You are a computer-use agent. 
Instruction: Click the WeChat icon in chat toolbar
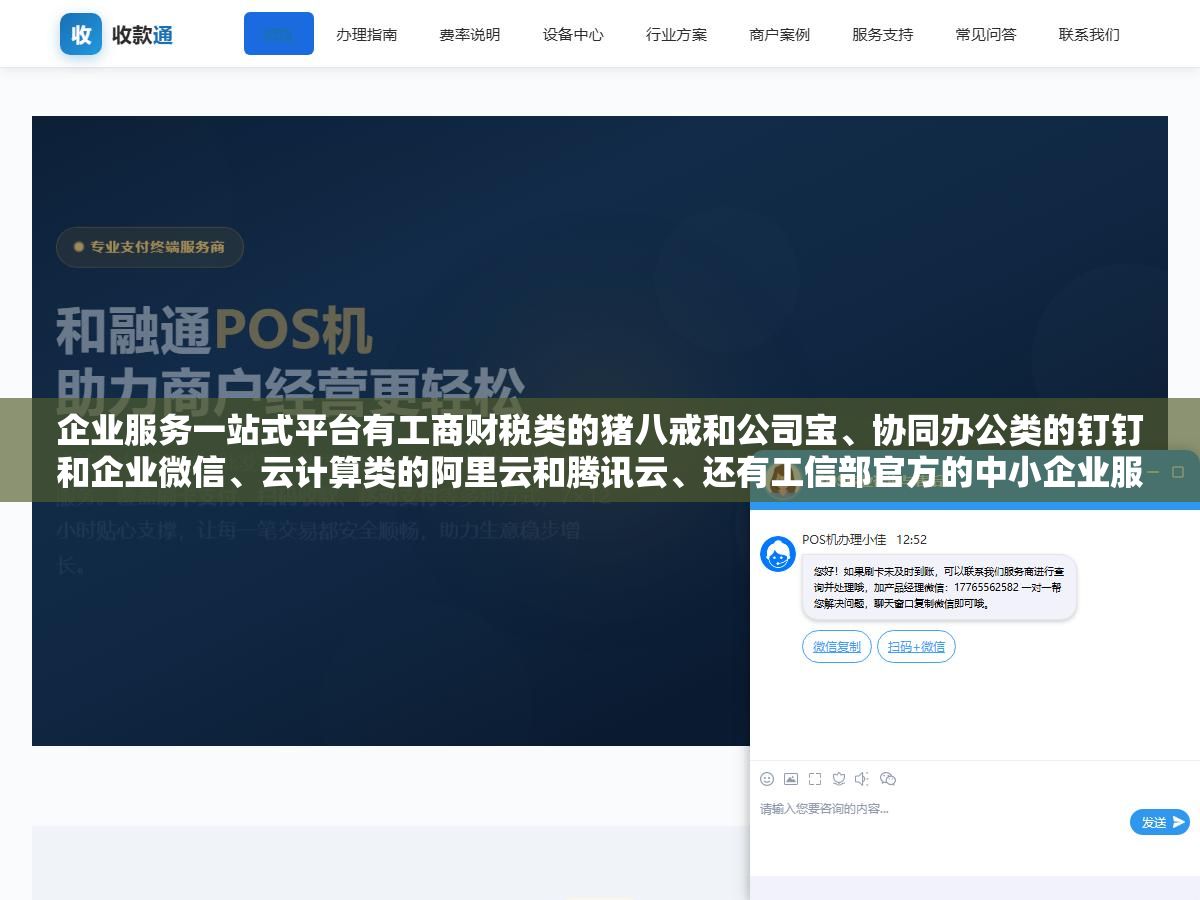tap(887, 779)
